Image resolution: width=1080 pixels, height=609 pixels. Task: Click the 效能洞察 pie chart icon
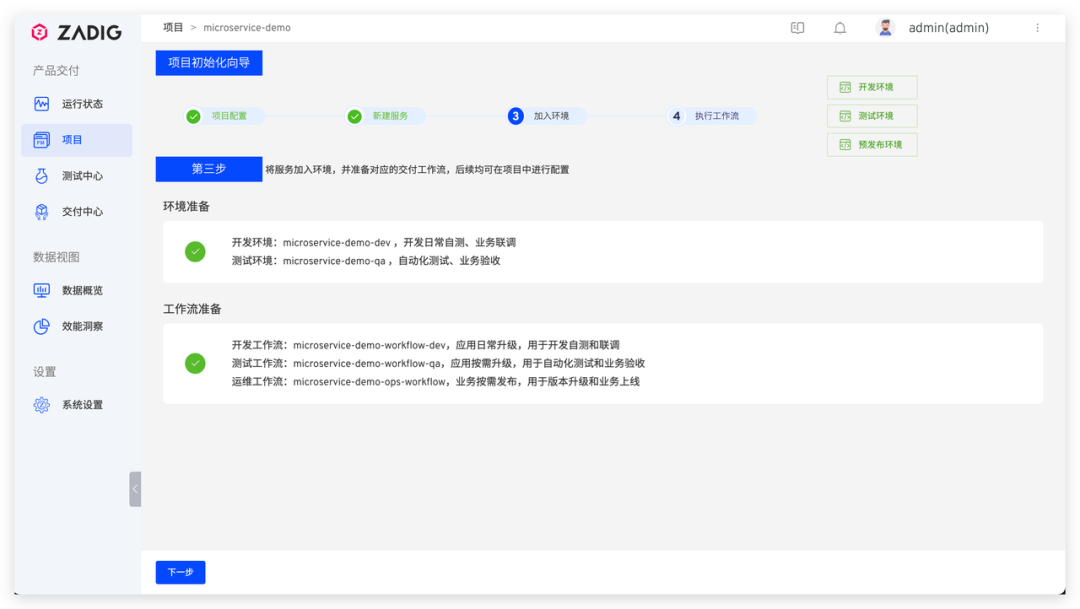tap(41, 326)
